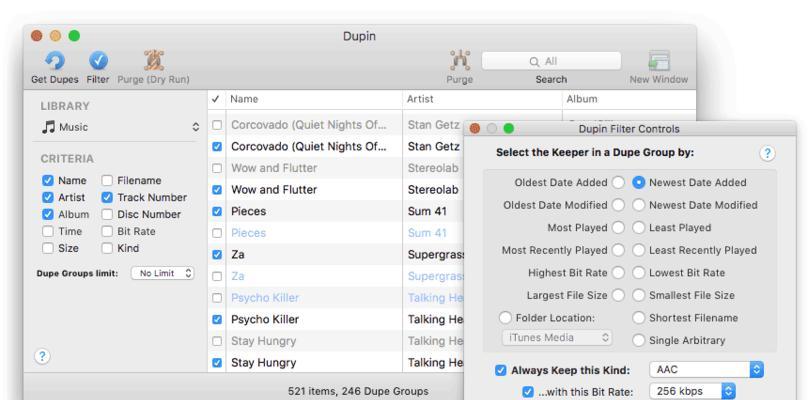Open the AAC kind dropdown
The width and height of the screenshot is (808, 400).
point(706,370)
